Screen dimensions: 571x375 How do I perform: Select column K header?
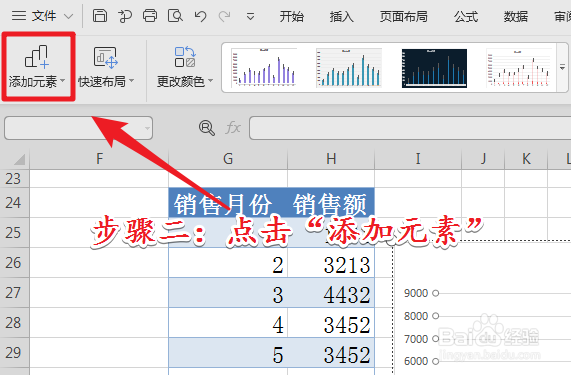click(x=526, y=159)
